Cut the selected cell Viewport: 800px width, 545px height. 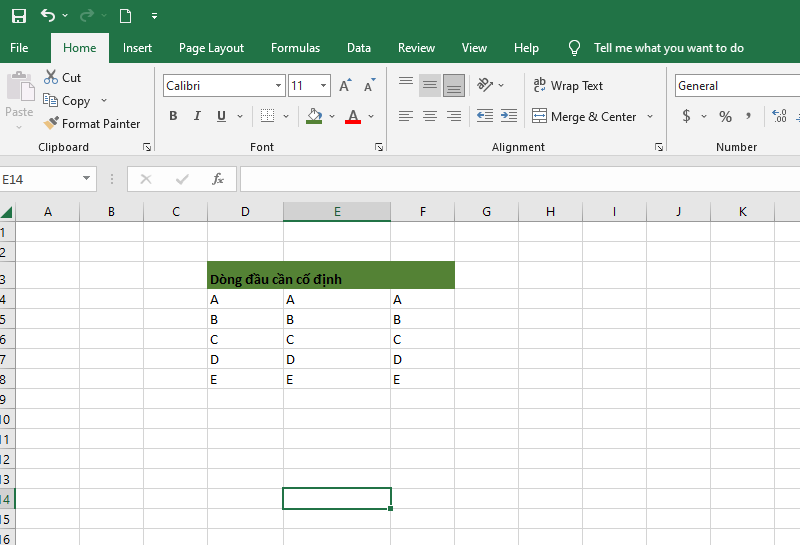pyautogui.click(x=62, y=78)
